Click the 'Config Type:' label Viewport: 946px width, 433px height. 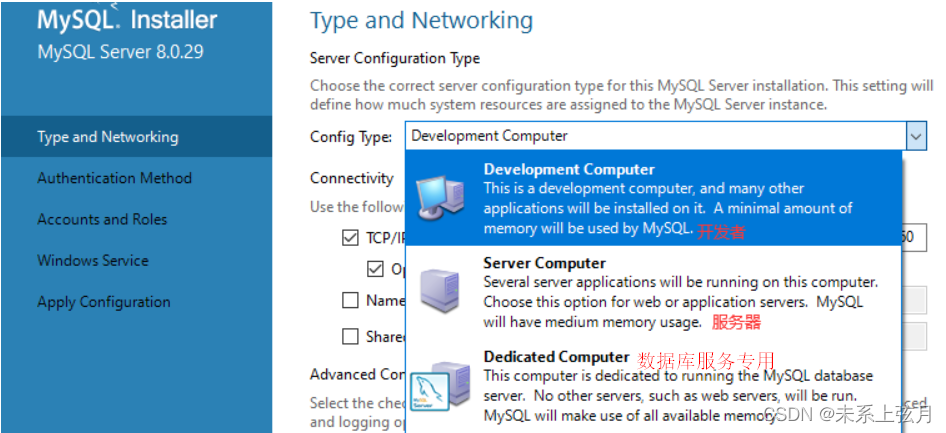[x=351, y=137]
